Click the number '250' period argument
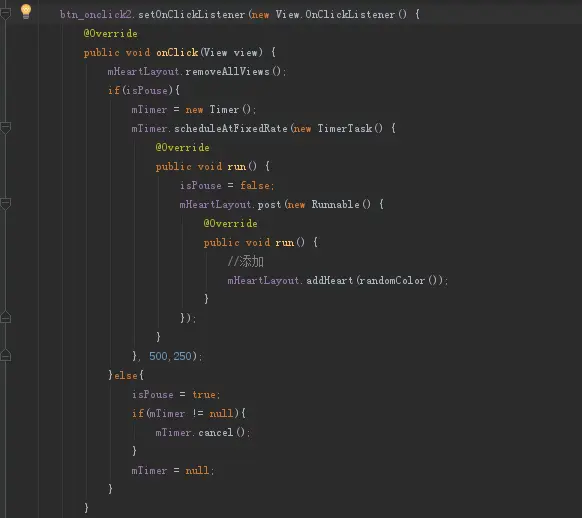Image resolution: width=582 pixels, height=518 pixels. pyautogui.click(x=182, y=356)
